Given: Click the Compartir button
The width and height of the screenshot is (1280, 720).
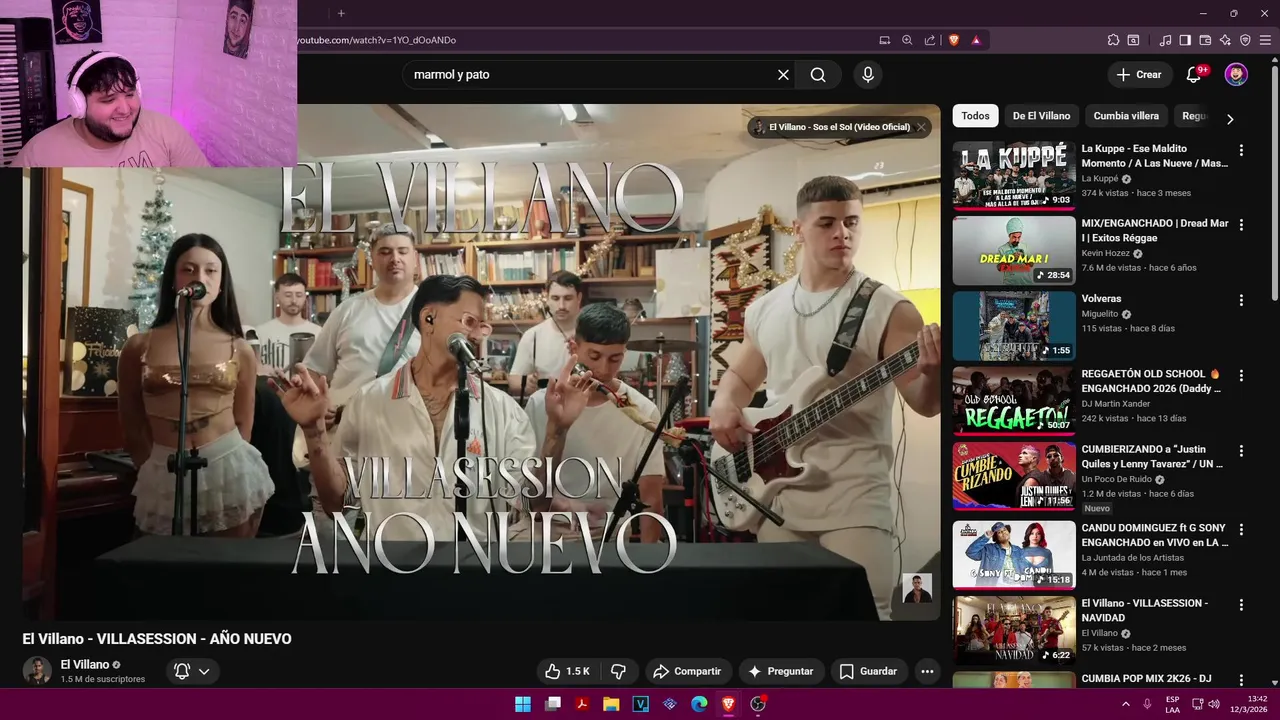Looking at the screenshot, I should tap(686, 671).
